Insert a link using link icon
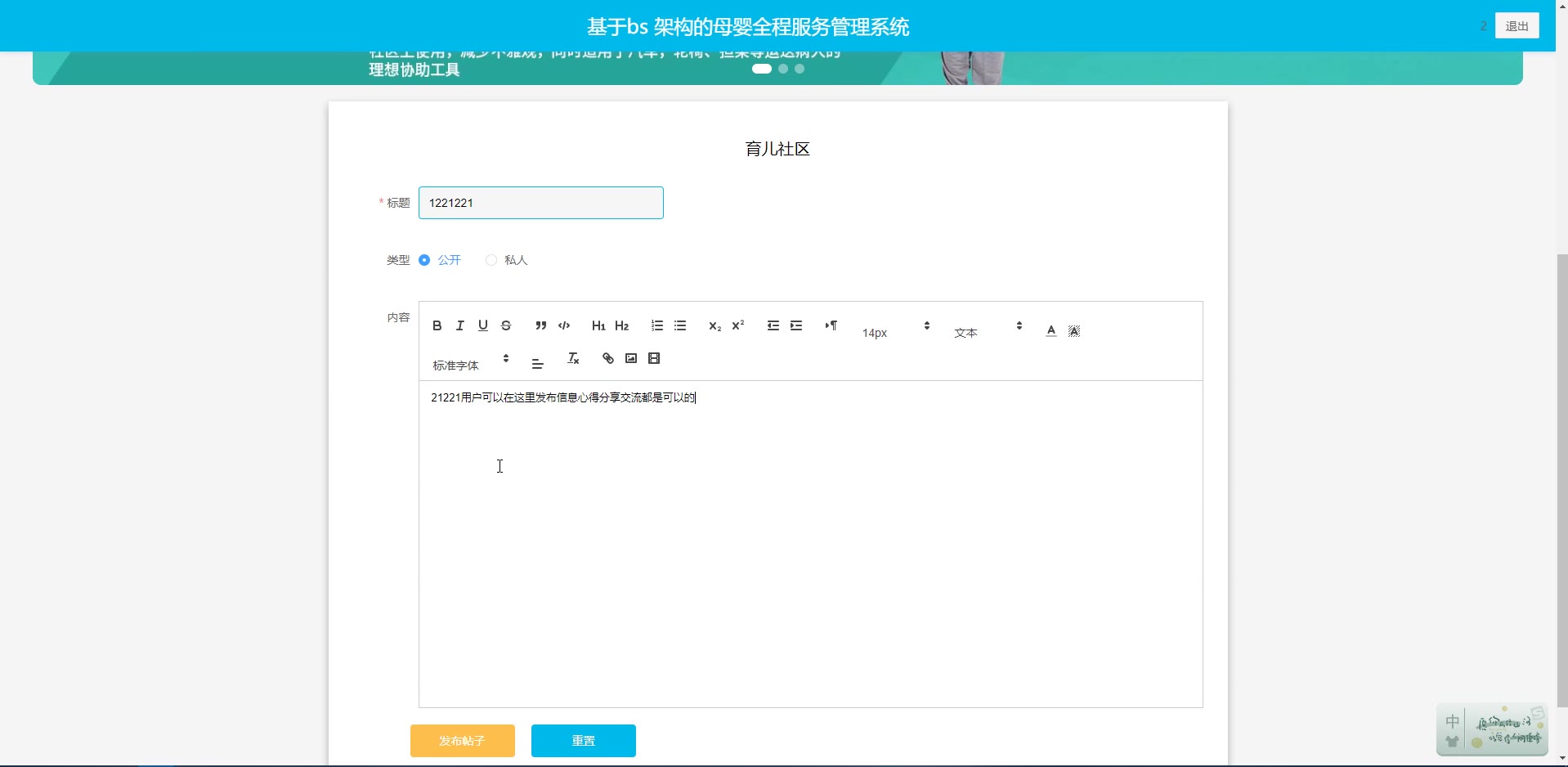This screenshot has width=1568, height=767. click(607, 358)
